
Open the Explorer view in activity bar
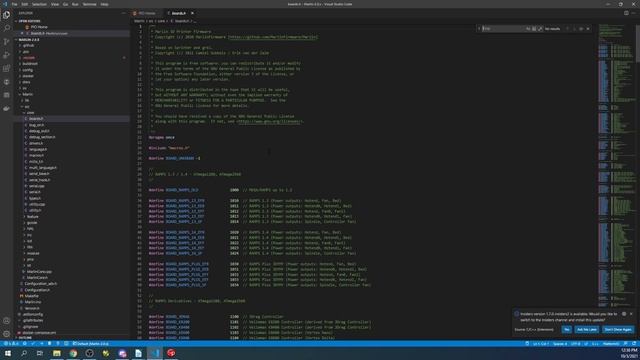coord(7,15)
